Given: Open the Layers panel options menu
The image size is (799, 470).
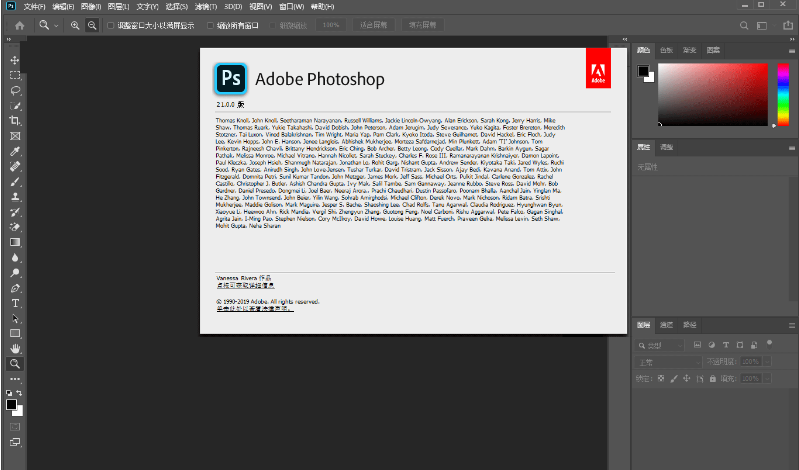Looking at the screenshot, I should click(792, 325).
